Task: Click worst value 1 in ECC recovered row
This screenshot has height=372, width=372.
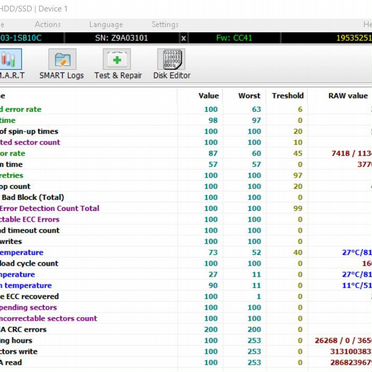Action: 259,296
